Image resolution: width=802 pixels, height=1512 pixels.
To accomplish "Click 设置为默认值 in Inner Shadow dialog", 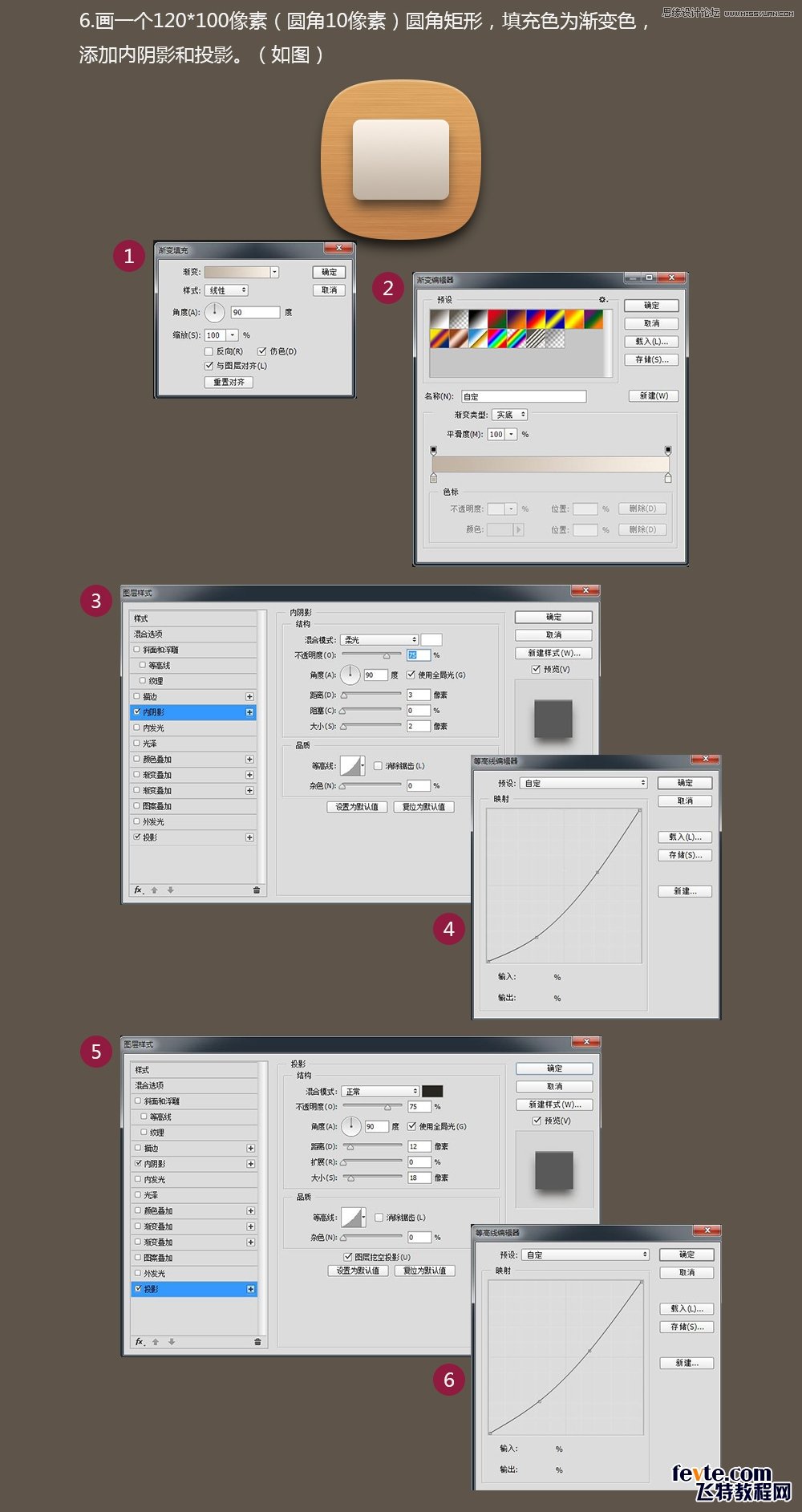I will [358, 807].
